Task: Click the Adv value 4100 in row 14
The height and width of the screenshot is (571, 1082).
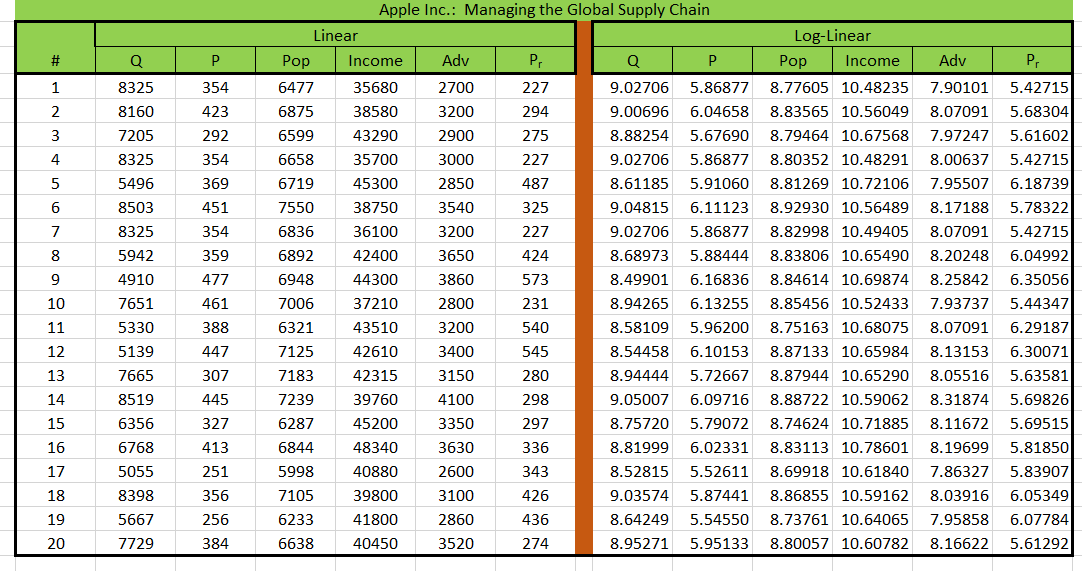Action: point(456,400)
